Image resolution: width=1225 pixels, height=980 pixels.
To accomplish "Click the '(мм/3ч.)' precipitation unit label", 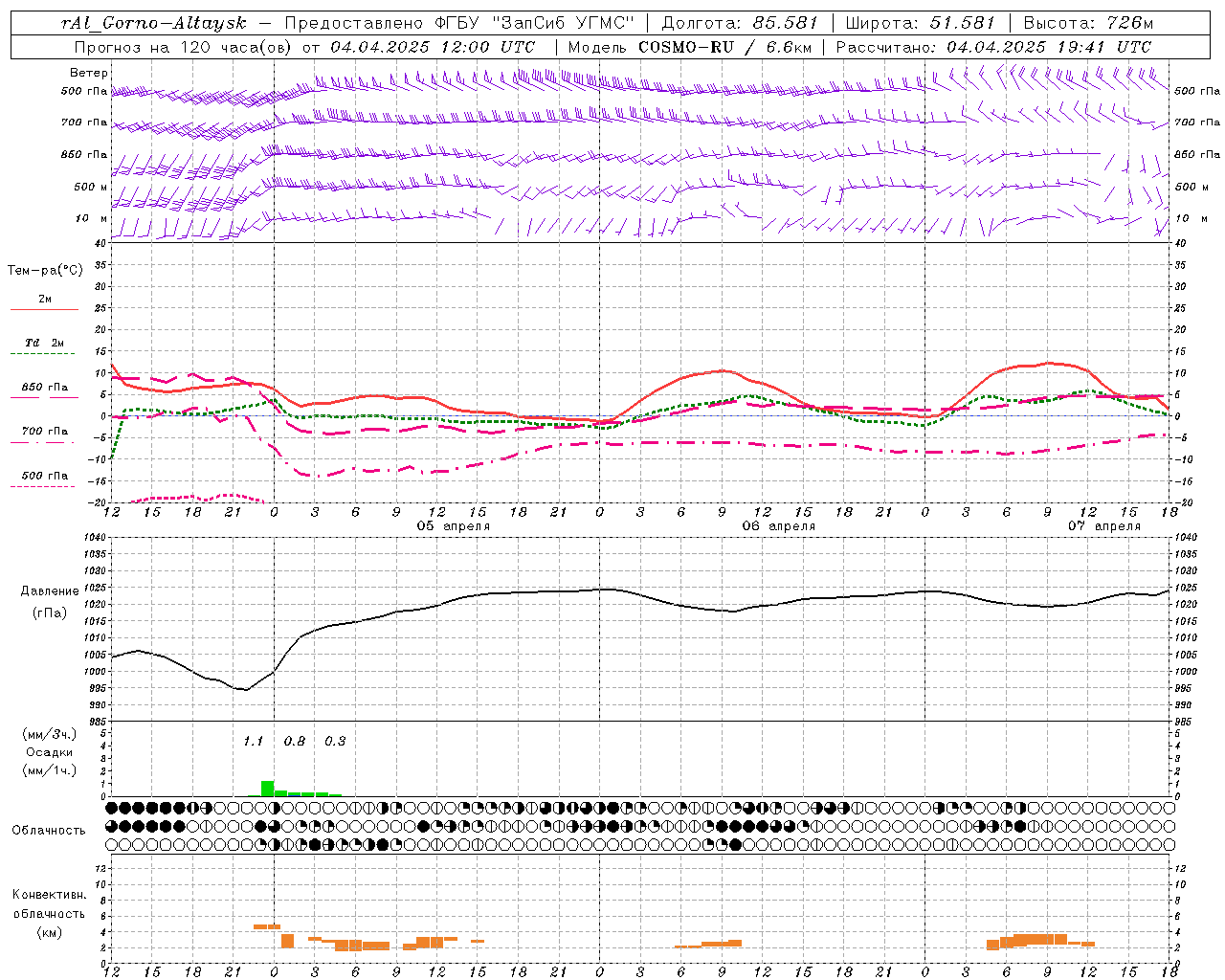I will 50,734.
